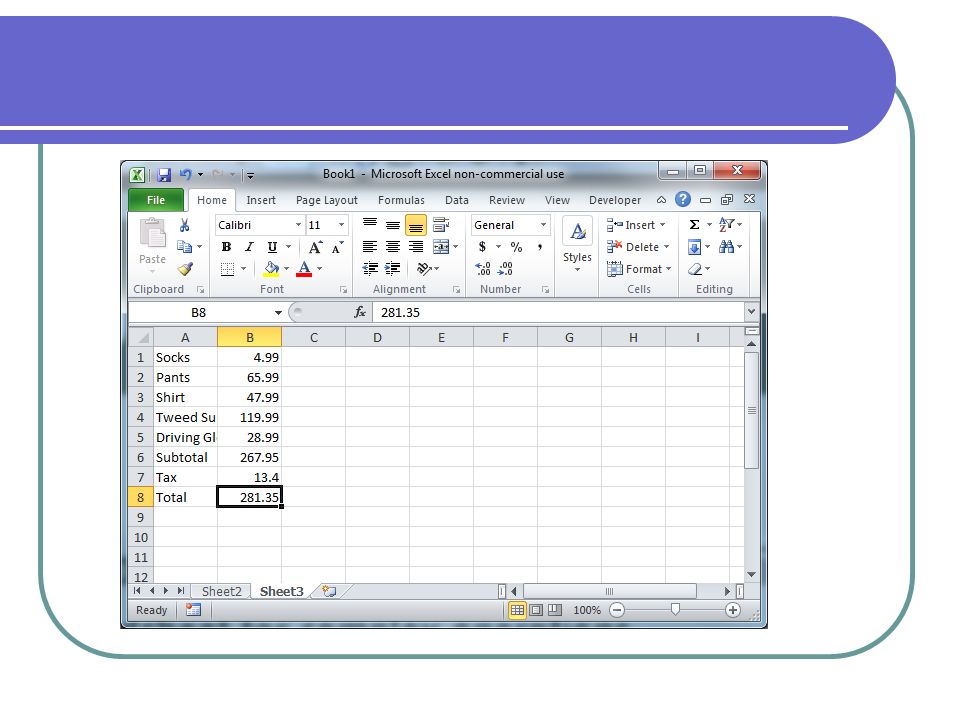The width and height of the screenshot is (960, 720).
Task: Toggle Align Text Right
Action: 416,247
